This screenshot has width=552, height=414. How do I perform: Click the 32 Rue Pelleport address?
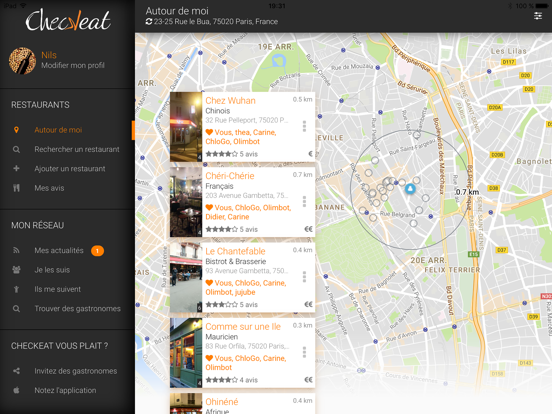click(246, 120)
